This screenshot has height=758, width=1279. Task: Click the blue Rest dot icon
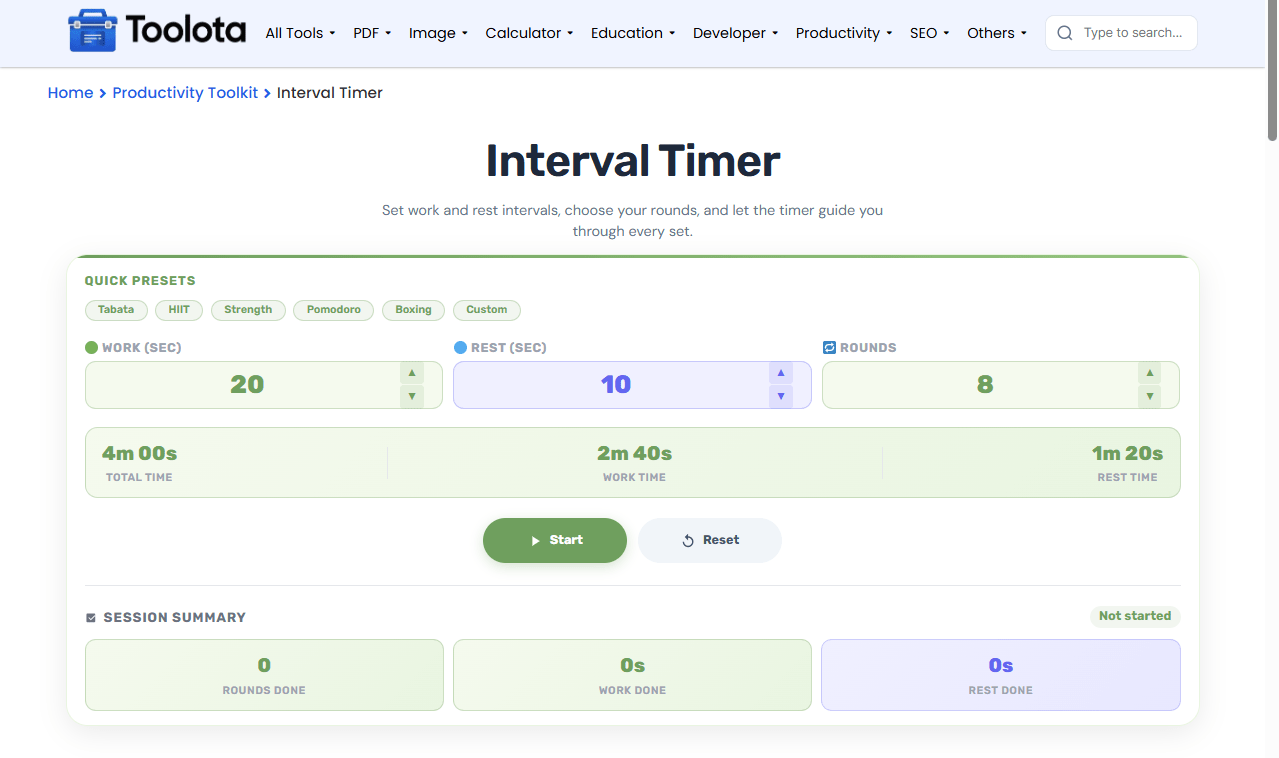coord(460,348)
